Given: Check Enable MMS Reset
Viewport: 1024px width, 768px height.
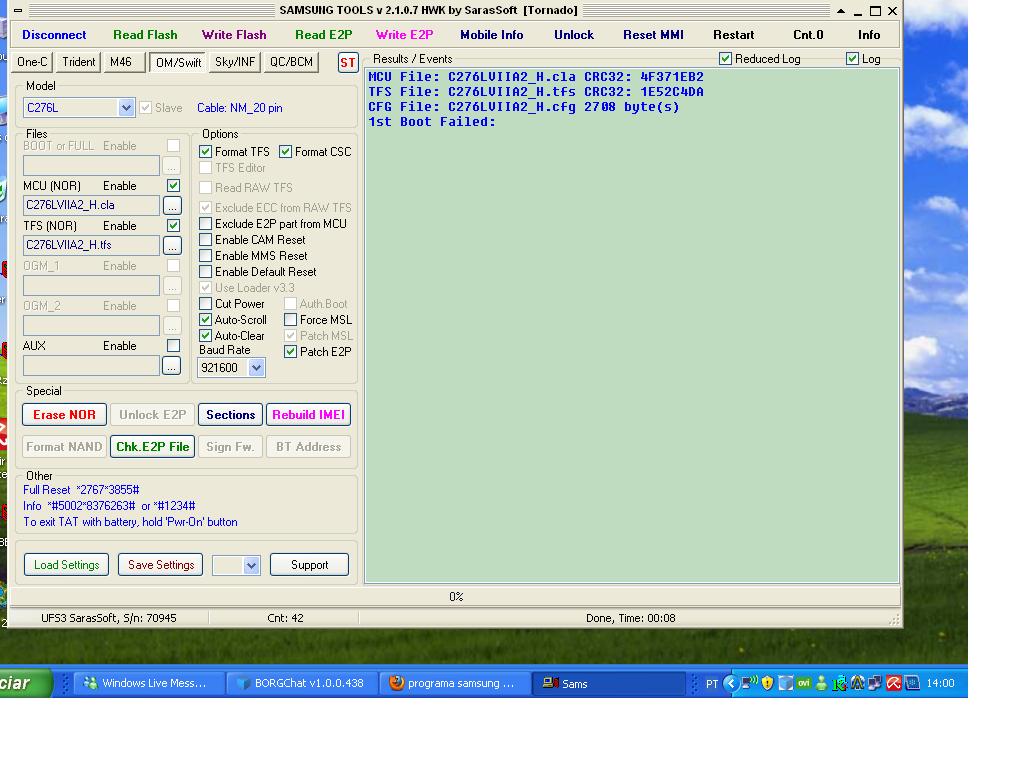Looking at the screenshot, I should click(206, 256).
